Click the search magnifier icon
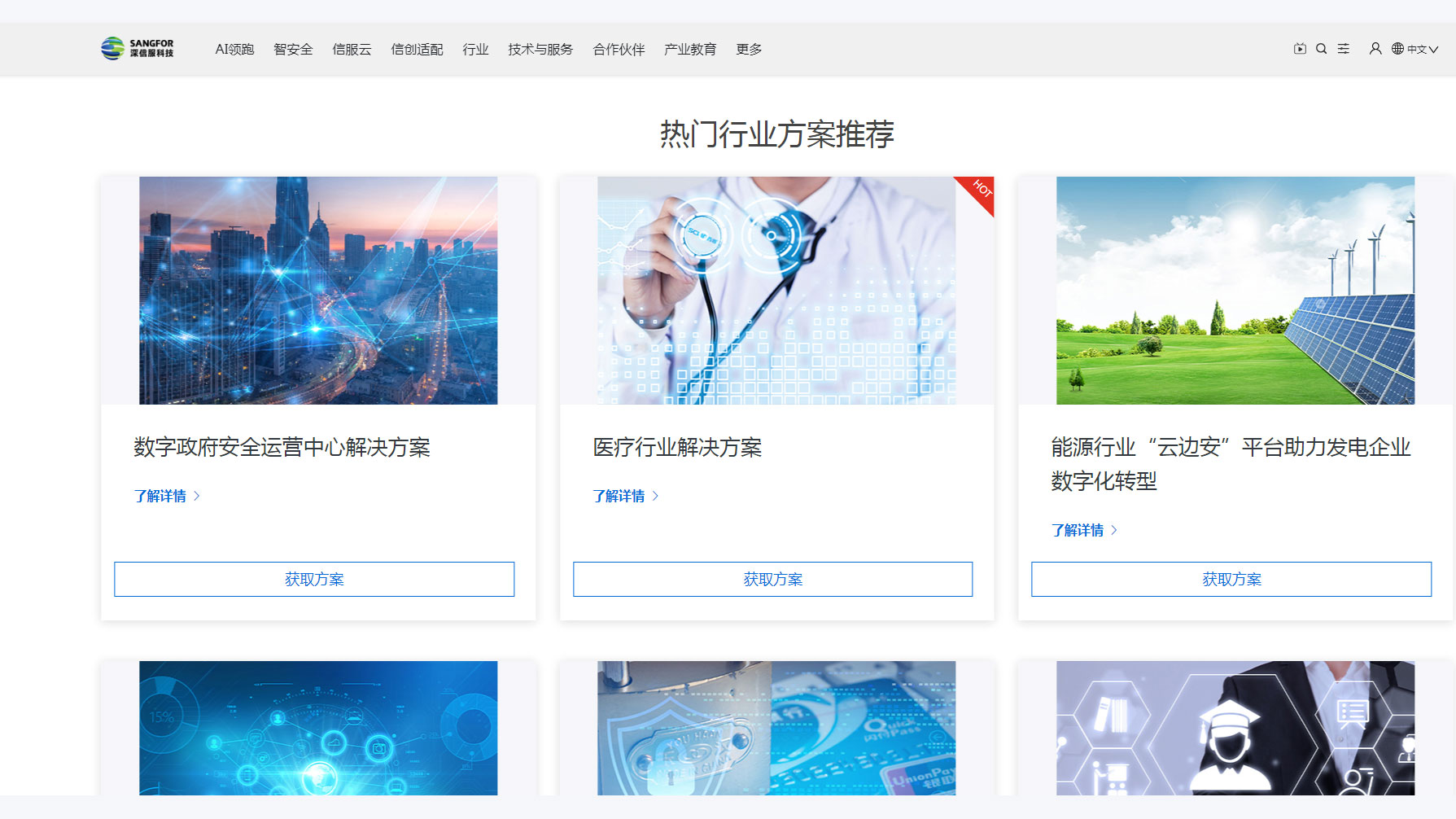This screenshot has height=819, width=1456. (x=1322, y=49)
